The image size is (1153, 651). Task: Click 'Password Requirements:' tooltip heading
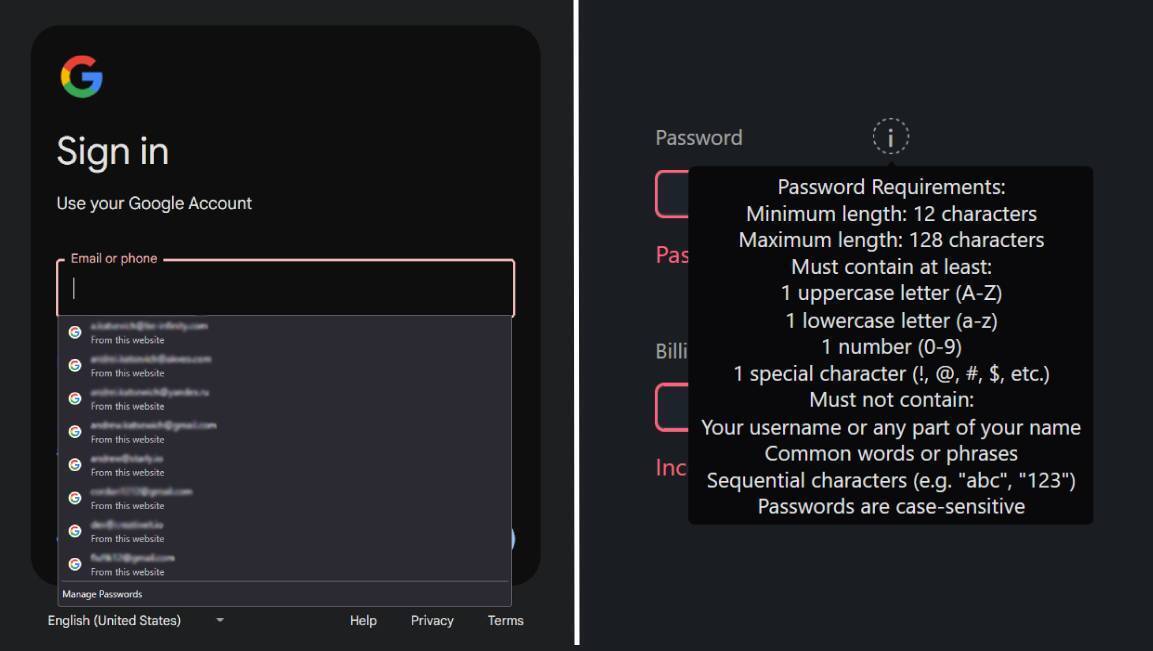click(891, 187)
